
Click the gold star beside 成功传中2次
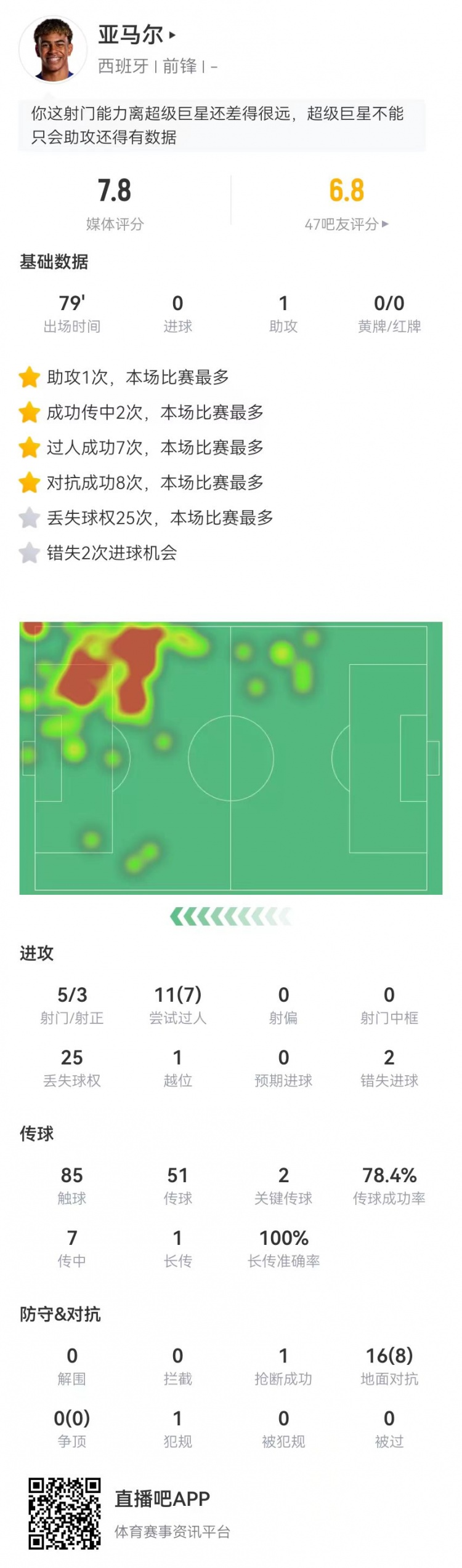[29, 412]
